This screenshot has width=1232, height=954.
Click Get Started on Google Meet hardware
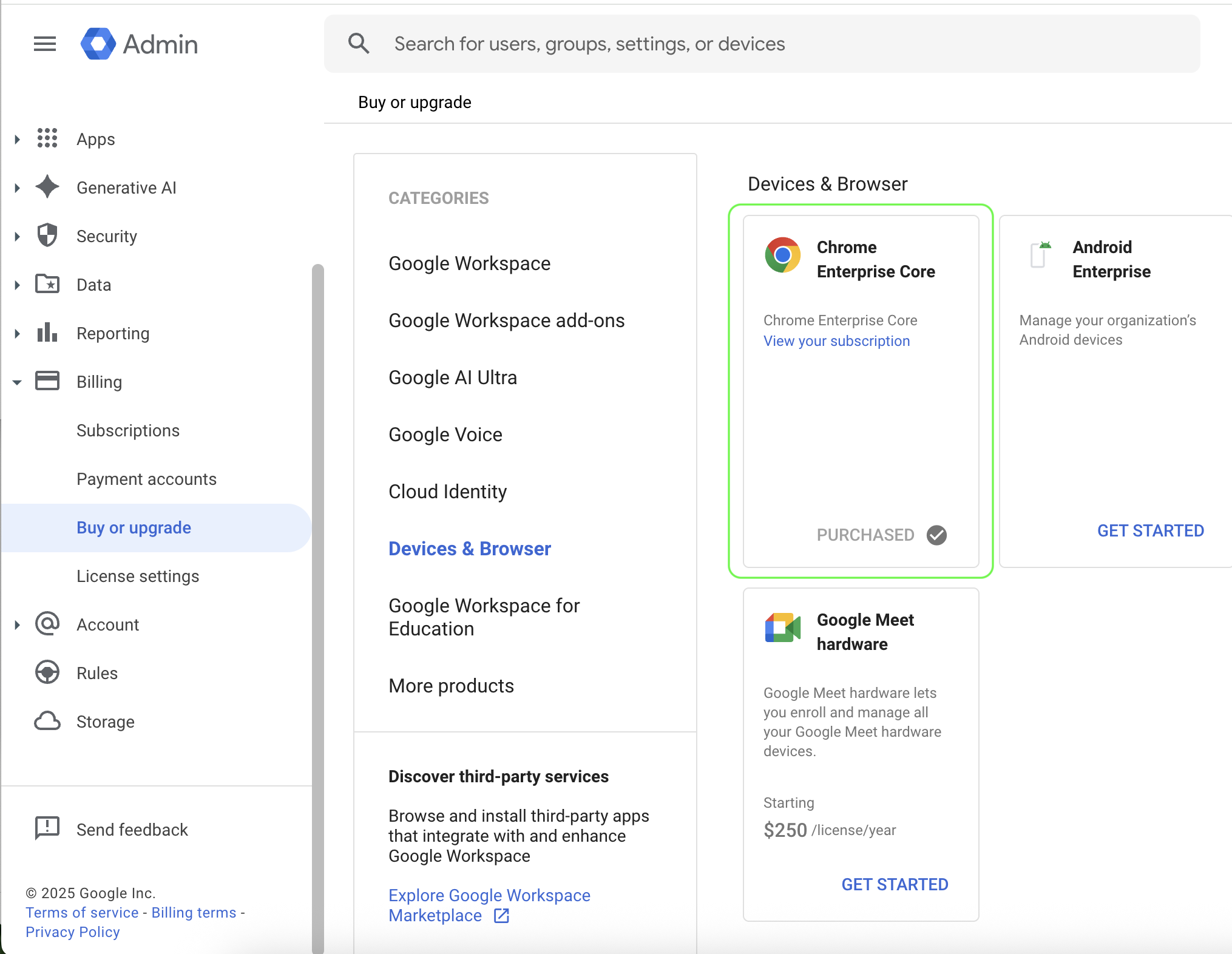[895, 884]
